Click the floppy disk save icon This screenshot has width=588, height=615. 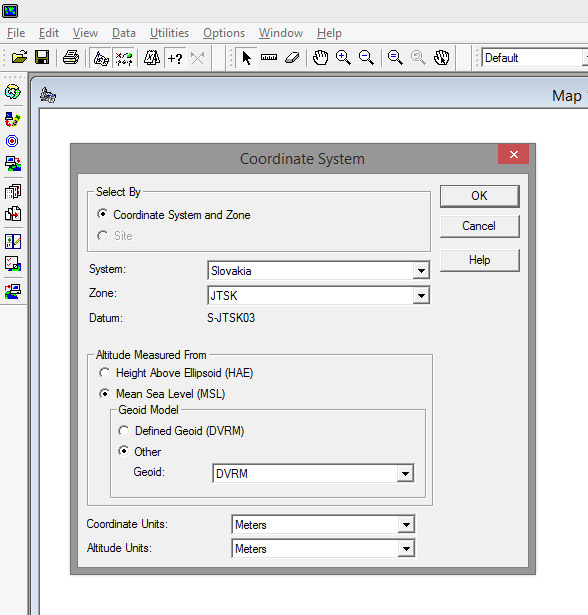click(x=42, y=58)
